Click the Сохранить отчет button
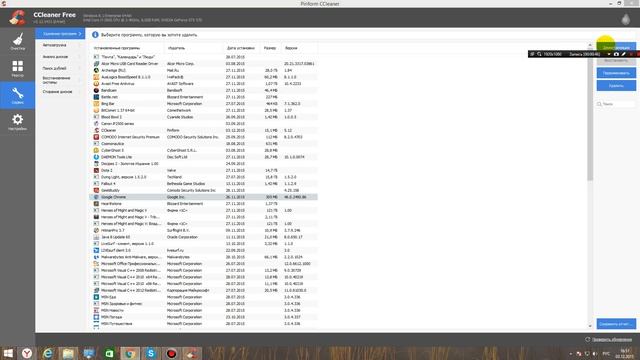Screen dimensions: 640x360 (616, 324)
